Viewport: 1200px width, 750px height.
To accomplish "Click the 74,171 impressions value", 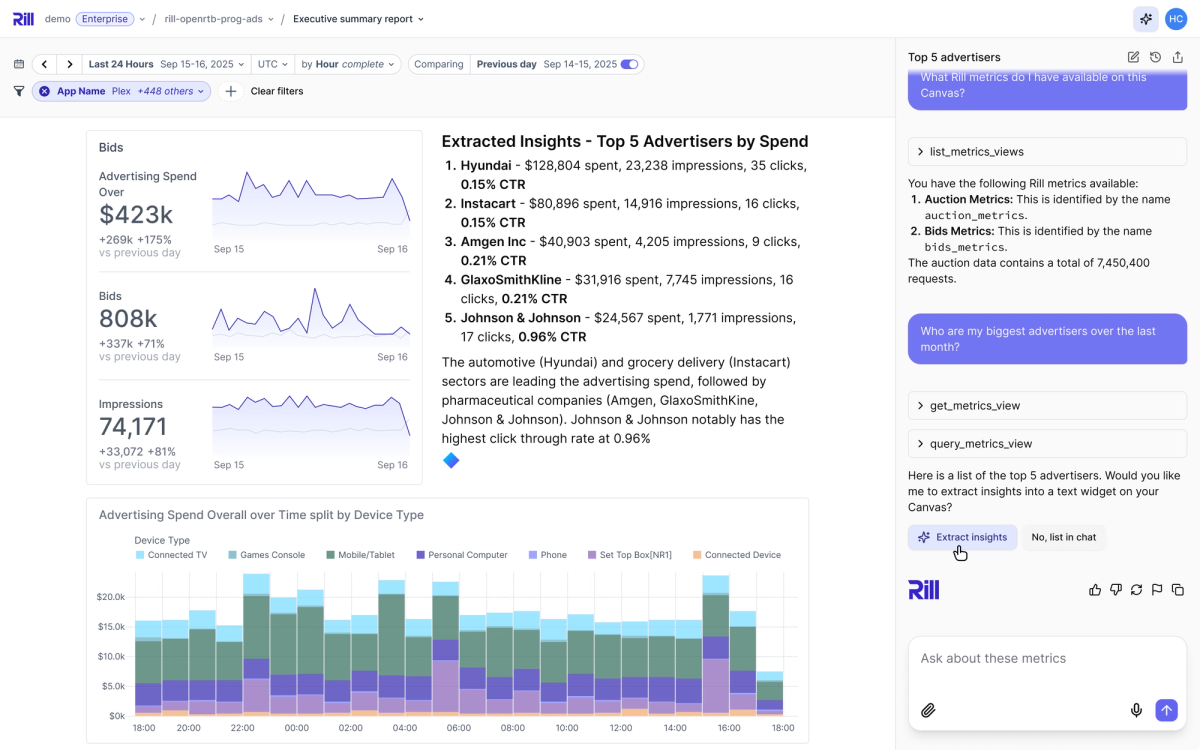I will point(133,427).
